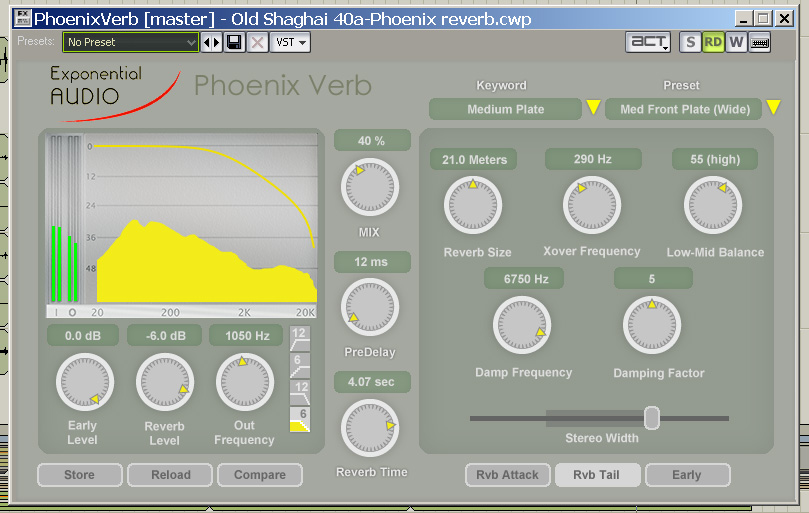809x513 pixels.
Task: Open the 'No Preset' presets dropdown
Action: 131,42
